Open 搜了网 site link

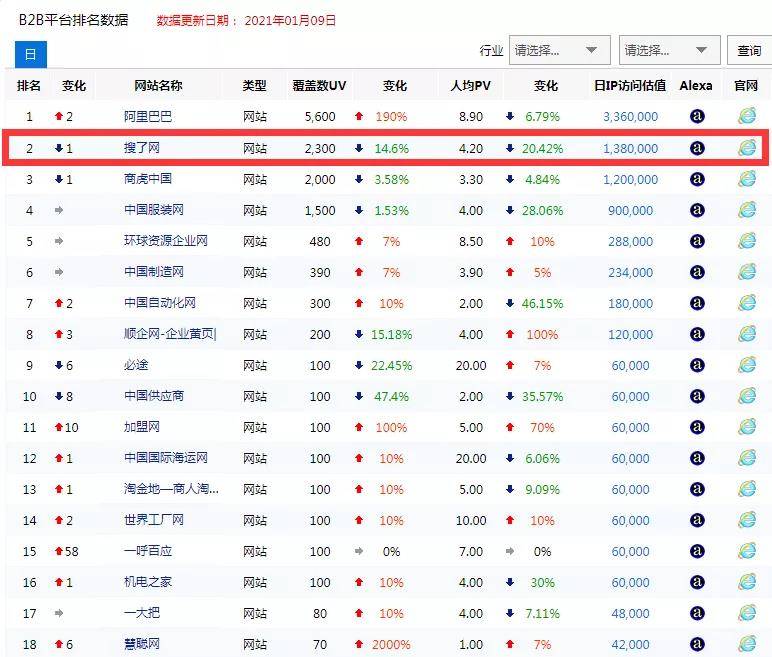(x=142, y=148)
